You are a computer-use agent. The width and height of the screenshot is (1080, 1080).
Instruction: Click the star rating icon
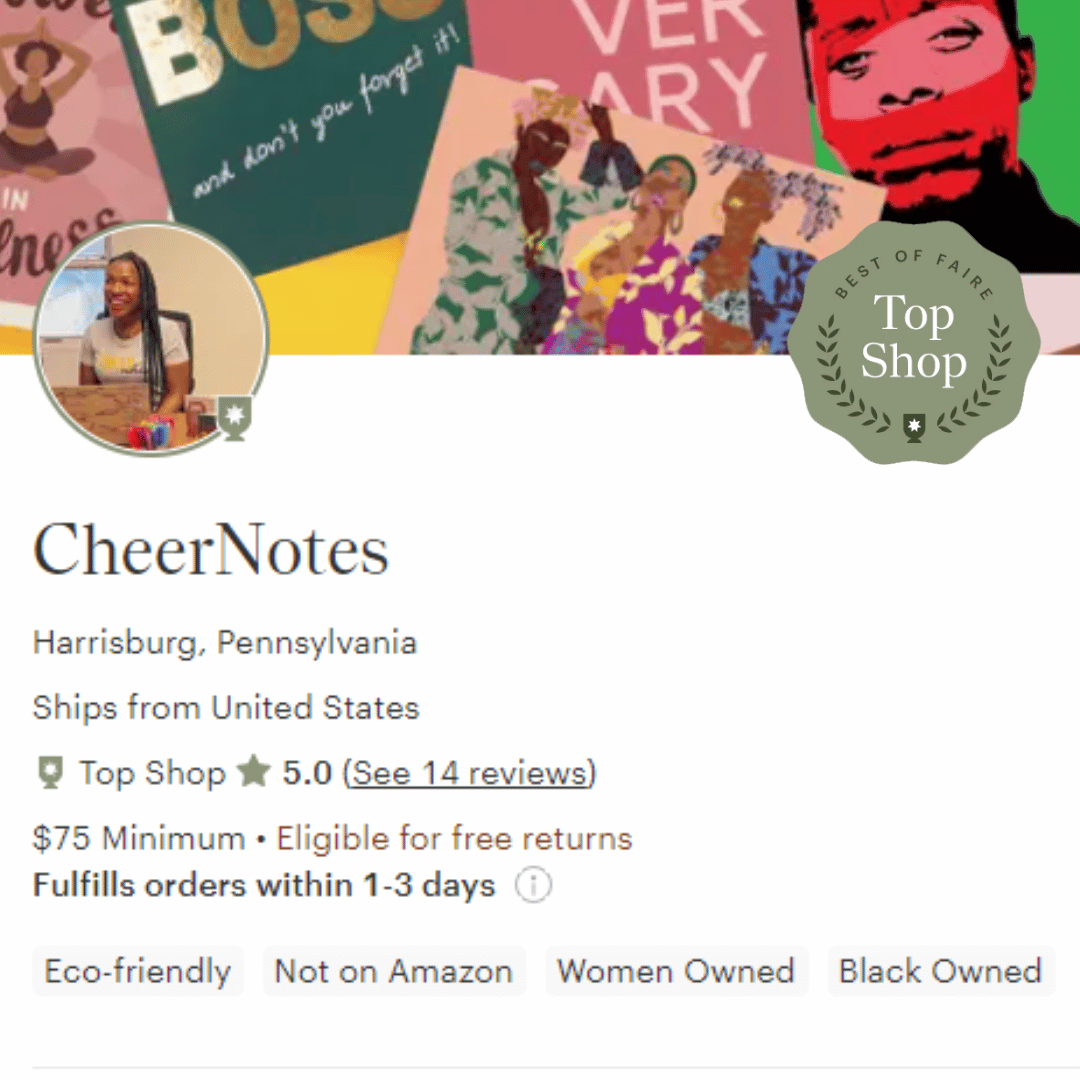(x=253, y=773)
